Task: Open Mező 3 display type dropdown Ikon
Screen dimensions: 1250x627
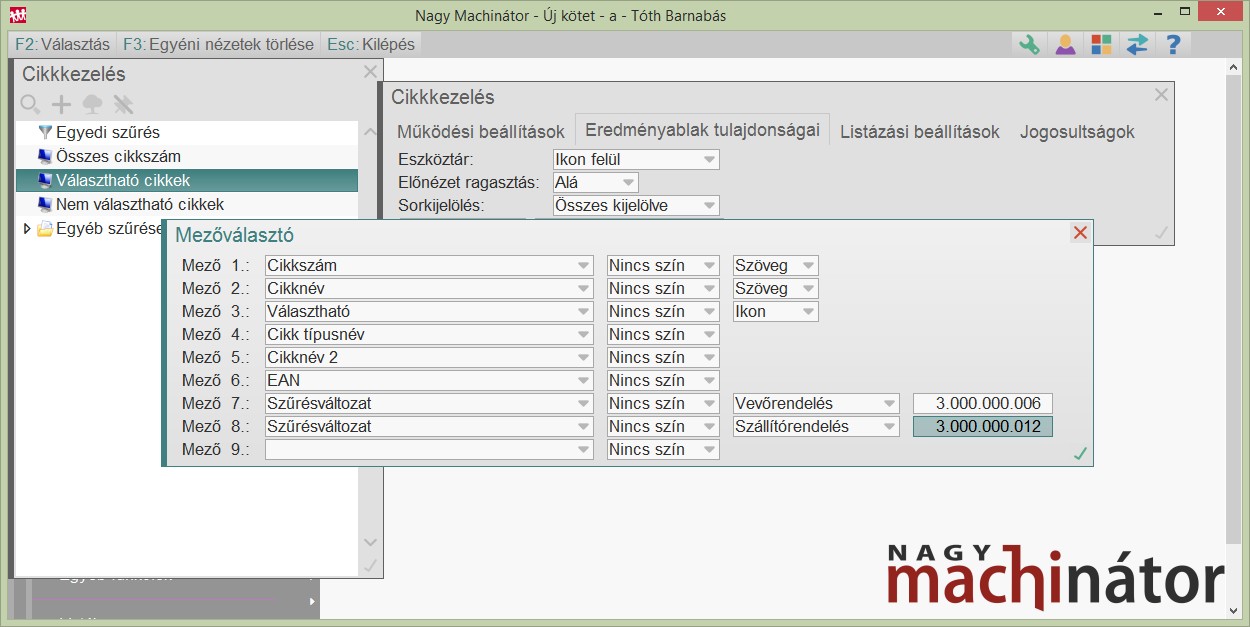Action: point(776,311)
